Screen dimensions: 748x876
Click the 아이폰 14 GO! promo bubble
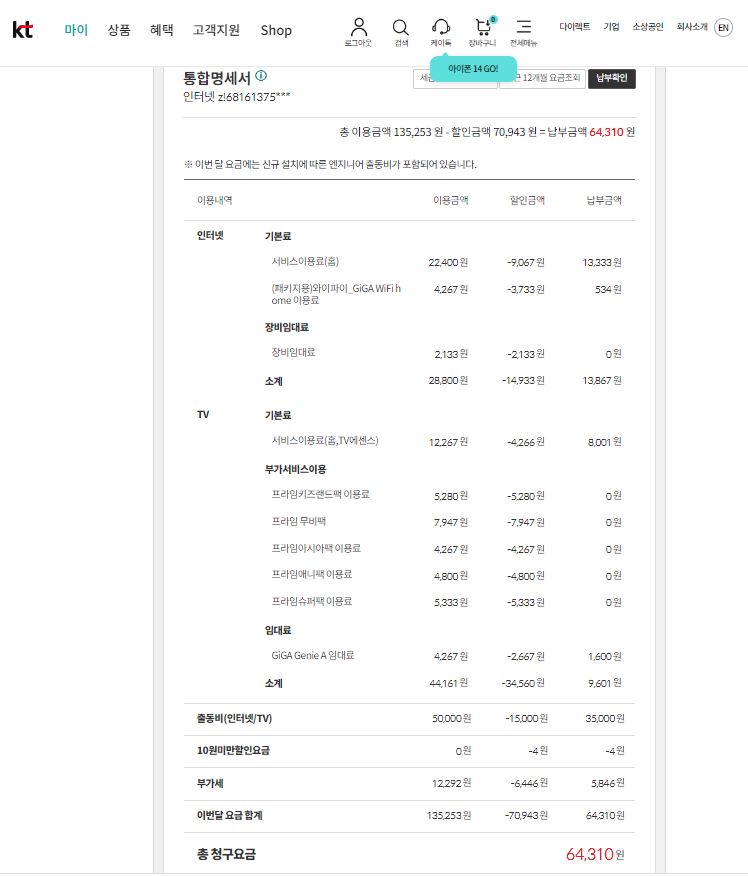coord(473,68)
